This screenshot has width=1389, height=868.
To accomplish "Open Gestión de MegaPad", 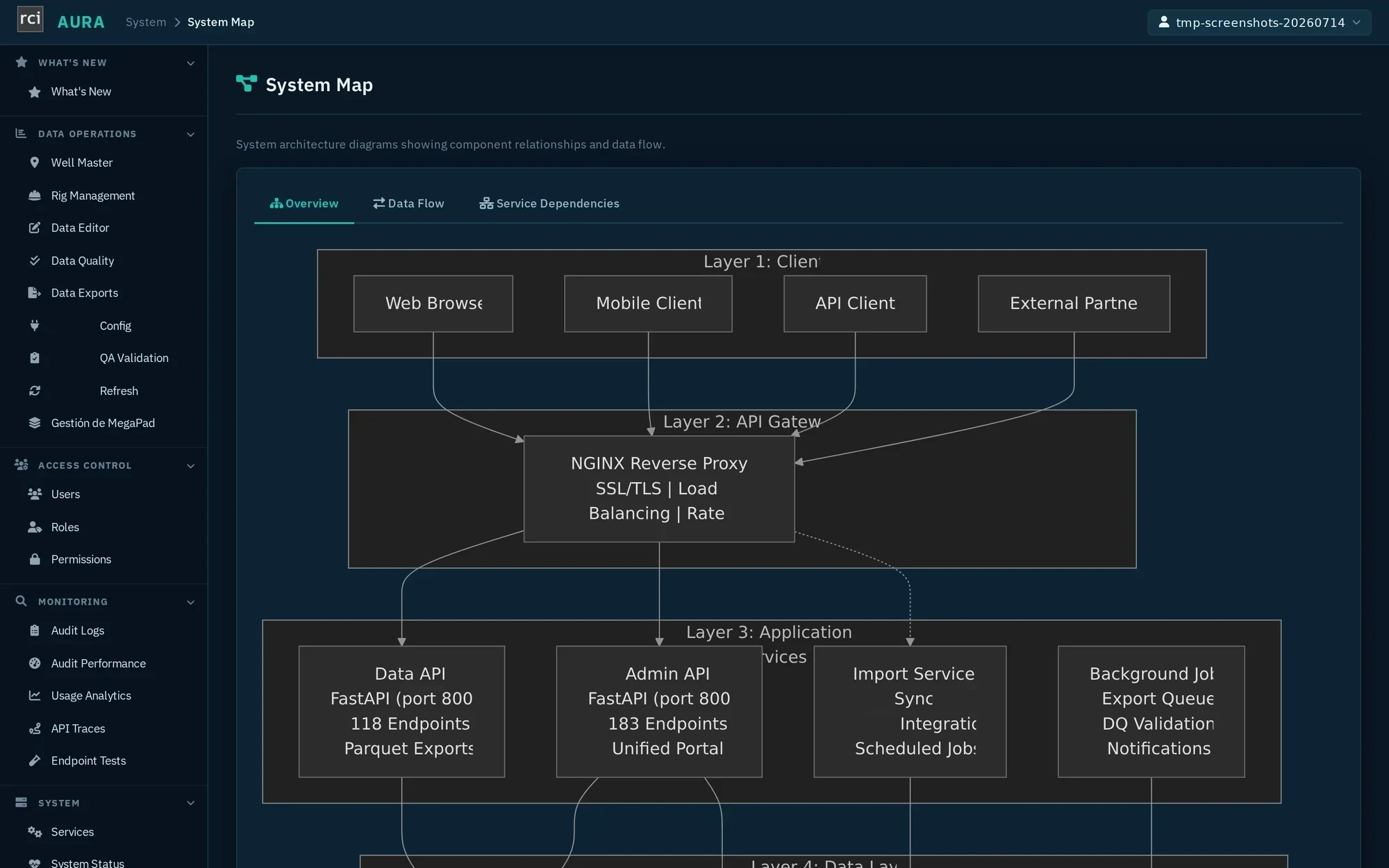I will [x=103, y=423].
